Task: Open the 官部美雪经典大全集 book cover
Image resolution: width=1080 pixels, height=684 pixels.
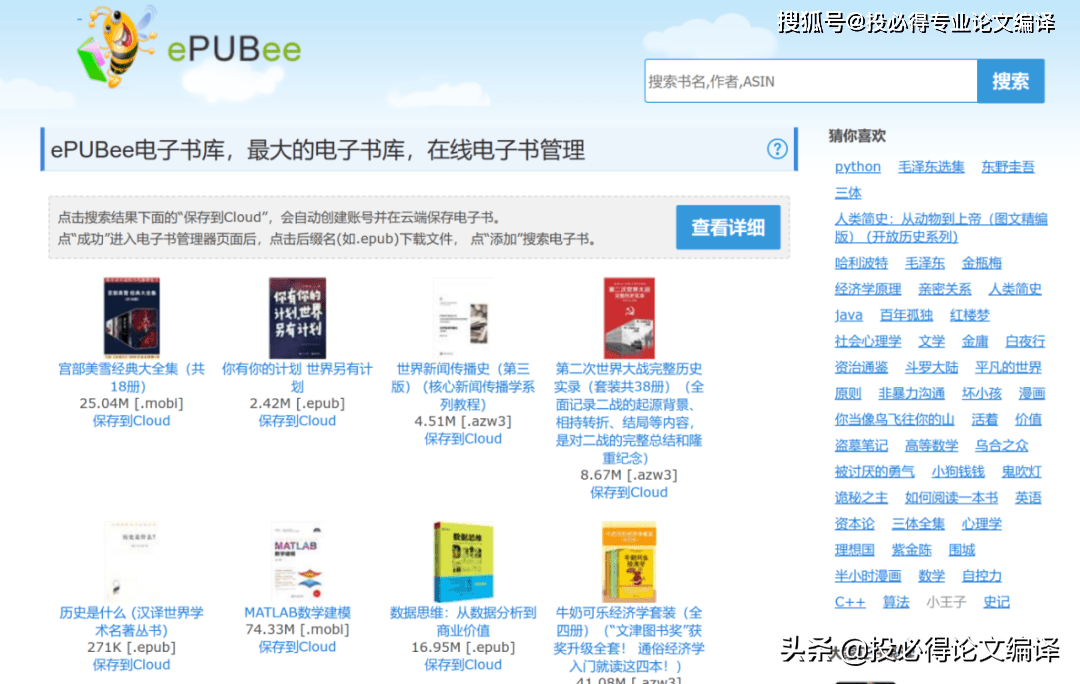Action: coord(131,318)
